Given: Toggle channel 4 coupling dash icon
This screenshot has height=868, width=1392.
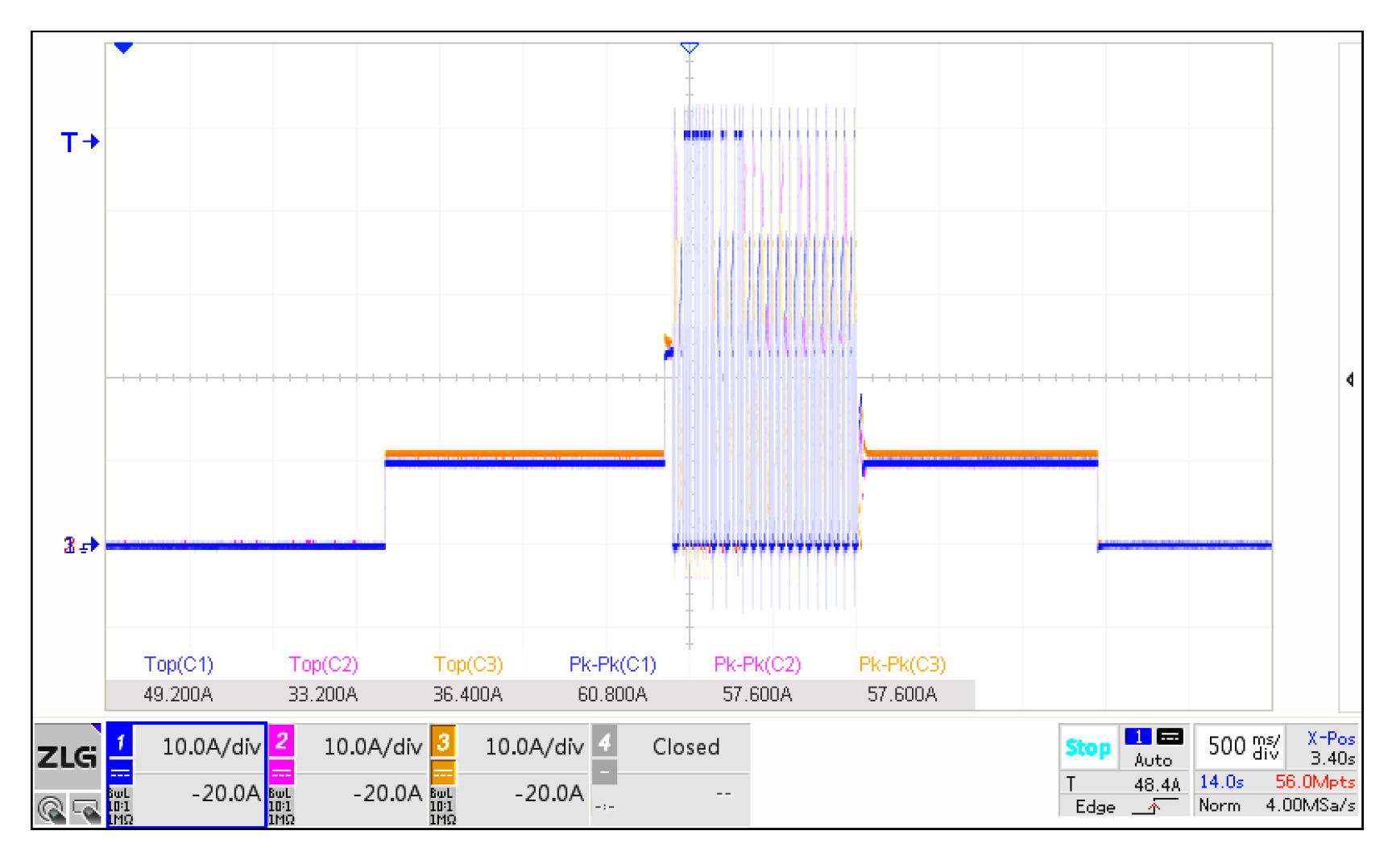Looking at the screenshot, I should (605, 773).
